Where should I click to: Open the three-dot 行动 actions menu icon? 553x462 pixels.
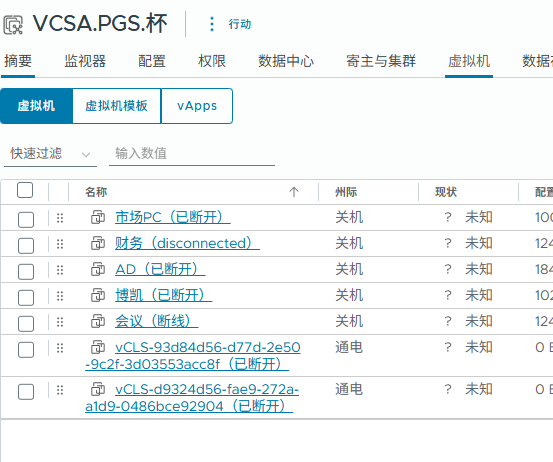pyautogui.click(x=212, y=24)
